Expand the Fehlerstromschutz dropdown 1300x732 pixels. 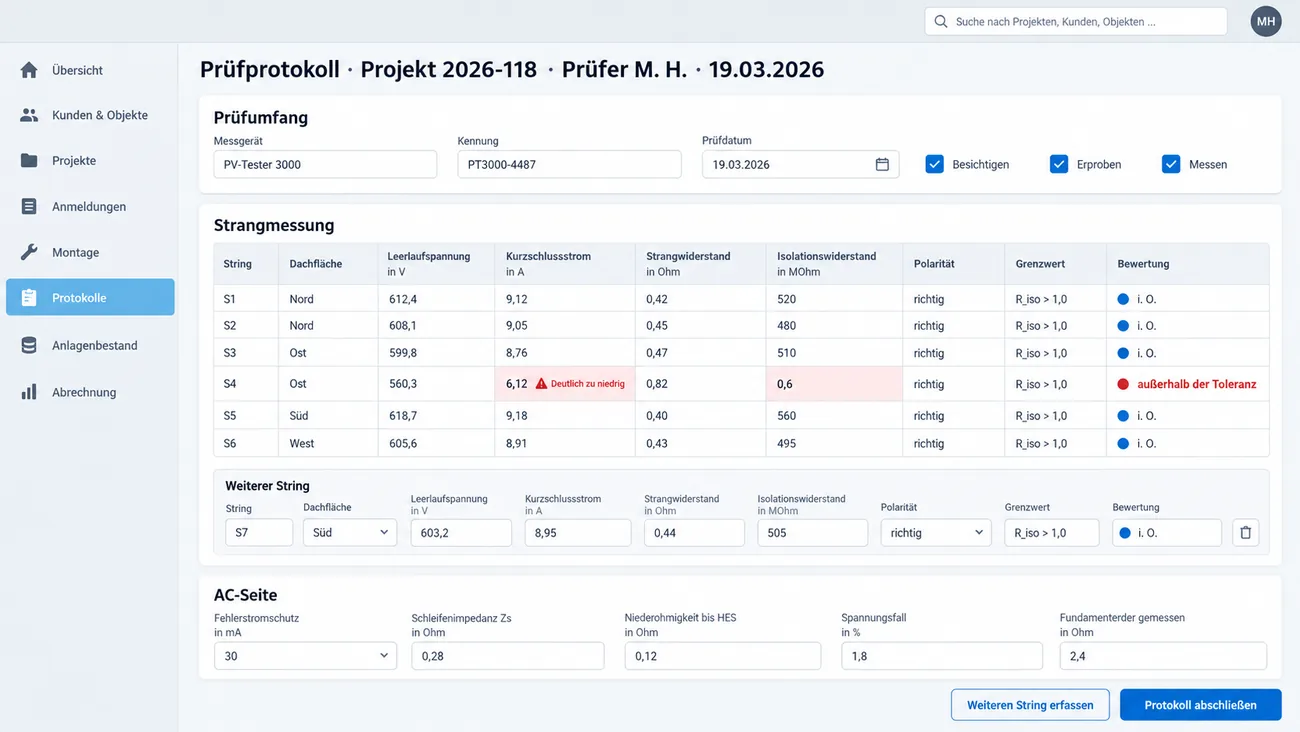[306, 656]
